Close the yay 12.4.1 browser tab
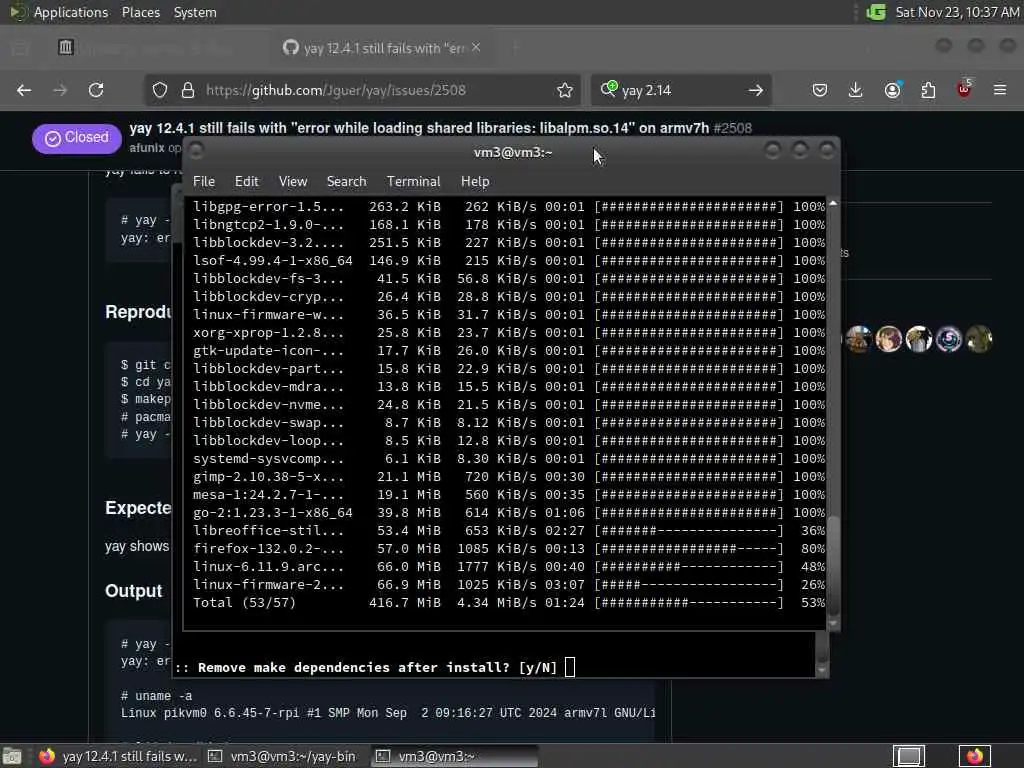Viewport: 1024px width, 768px height. click(476, 47)
